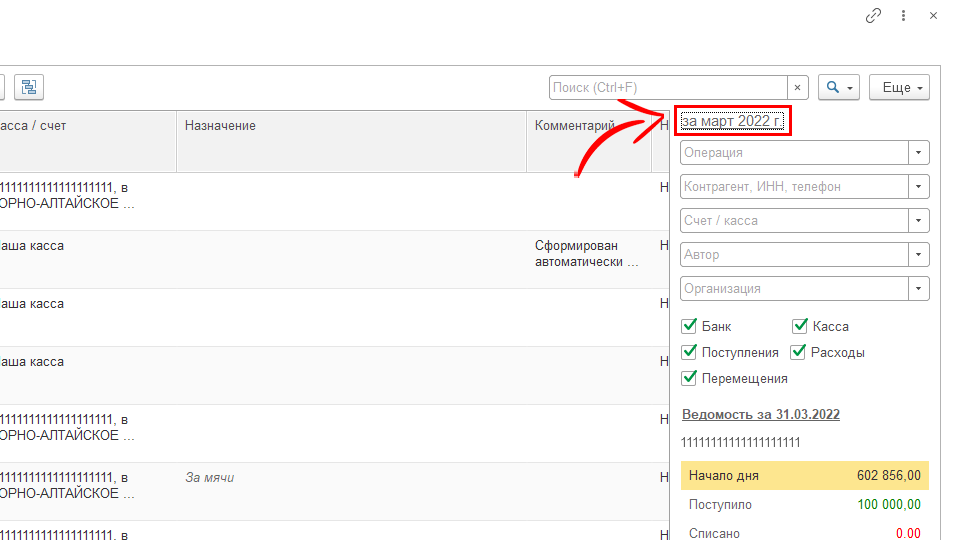Toggle the Касса checkbox

click(800, 326)
